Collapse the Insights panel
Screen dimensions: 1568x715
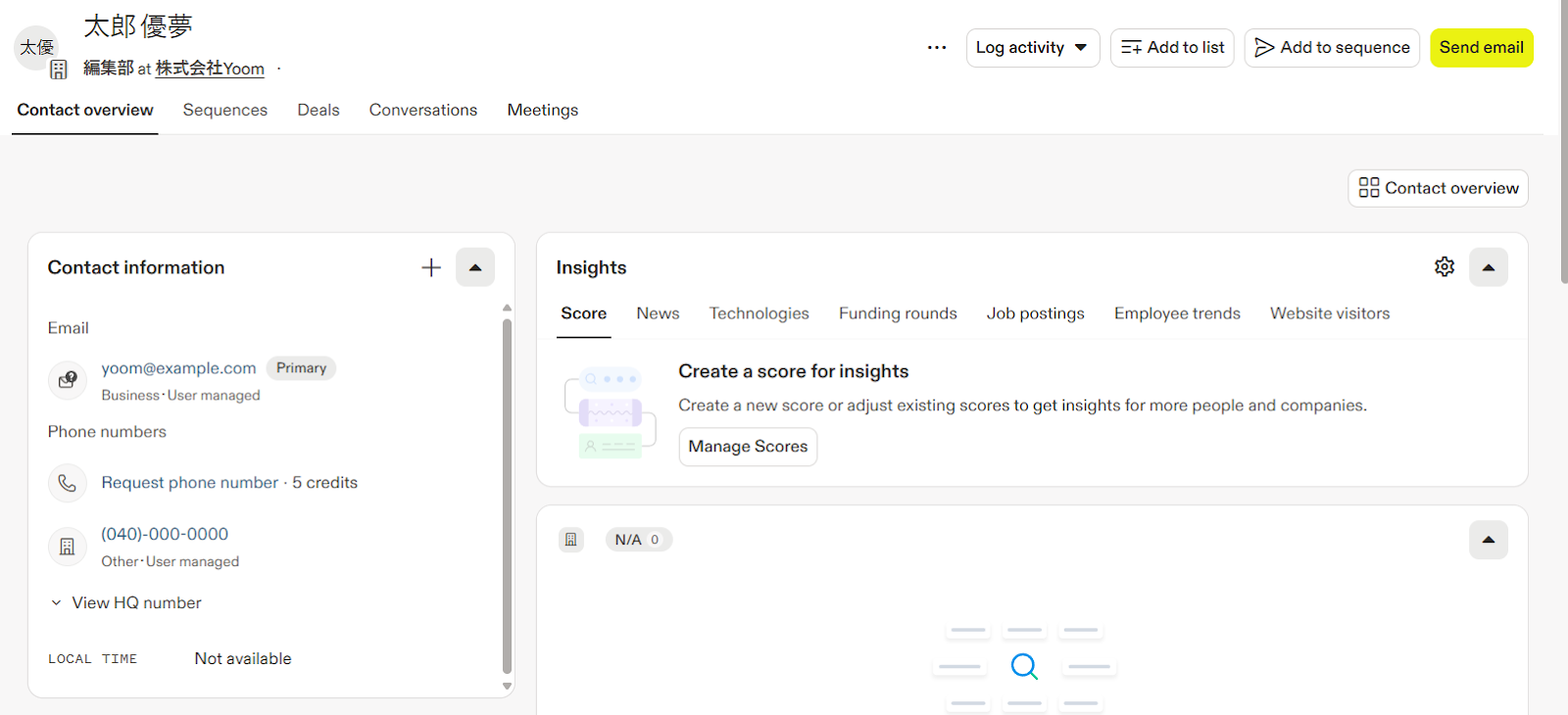click(x=1488, y=267)
